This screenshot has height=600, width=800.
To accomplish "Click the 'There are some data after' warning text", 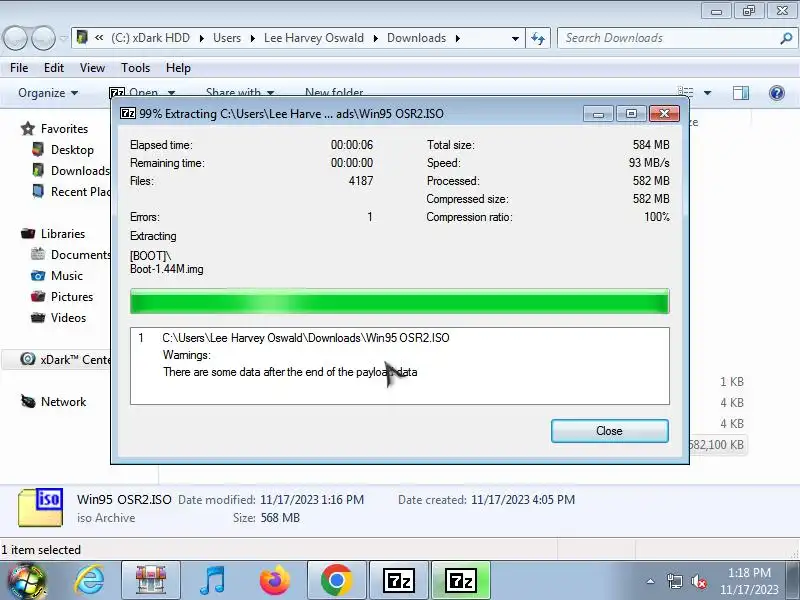I will pyautogui.click(x=290, y=372).
